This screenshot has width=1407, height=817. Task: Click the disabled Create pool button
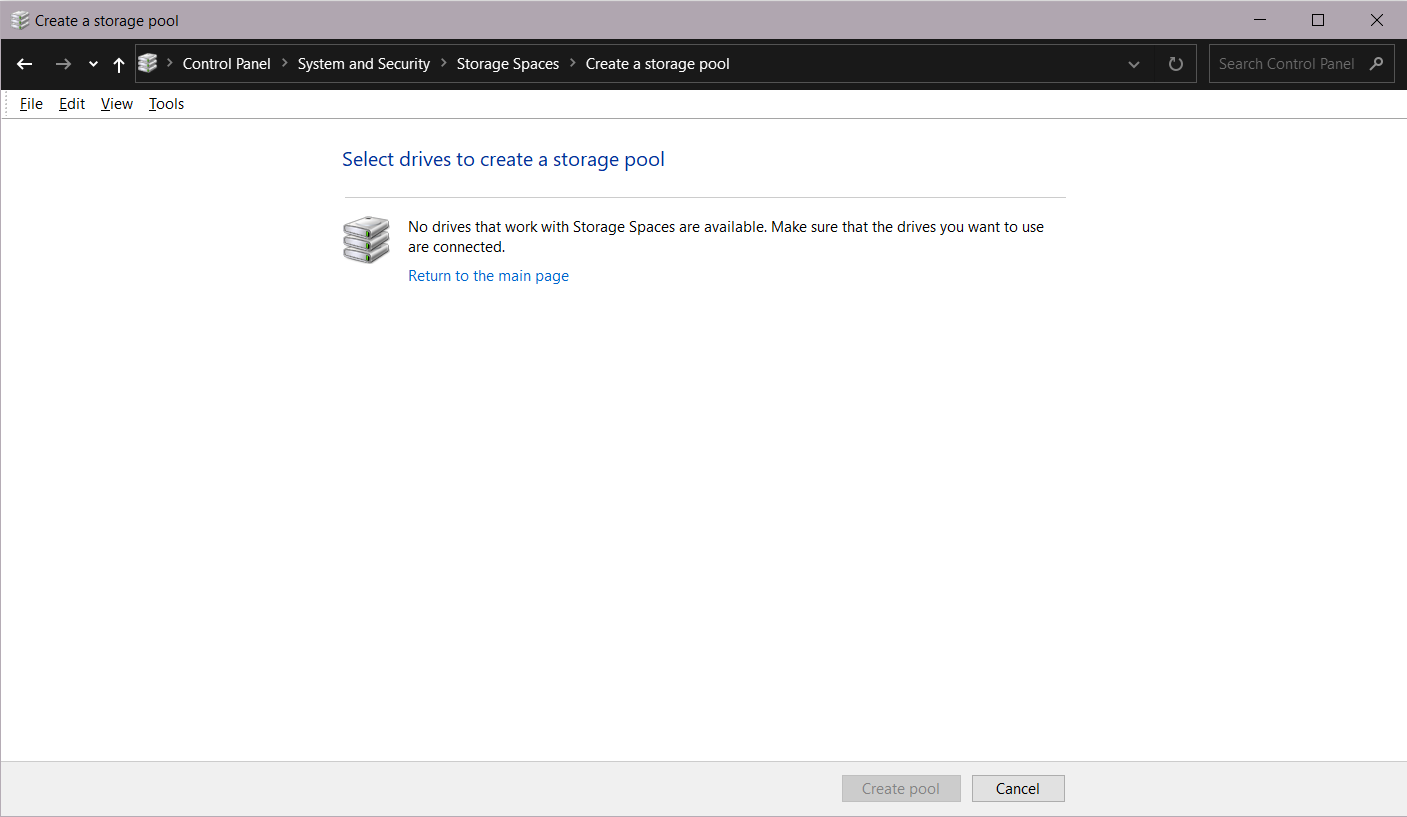(x=901, y=789)
